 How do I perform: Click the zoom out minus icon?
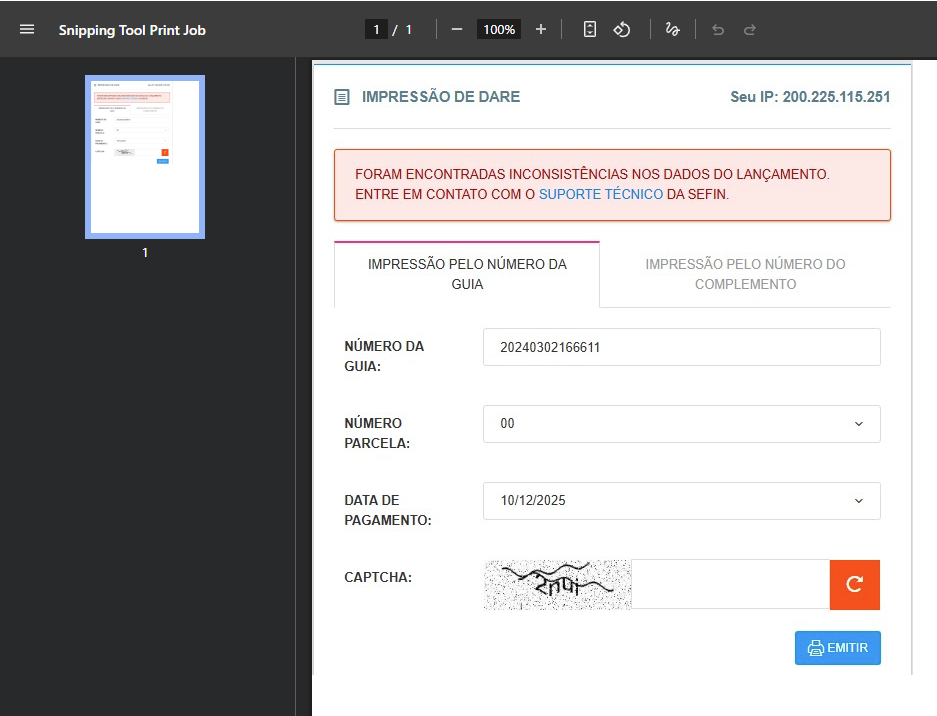tap(457, 29)
